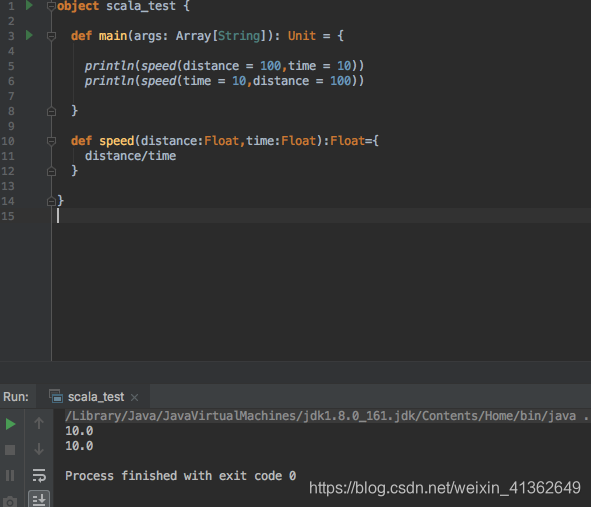Viewport: 591px width, 507px height.
Task: Click println on line 5
Action: coord(109,66)
